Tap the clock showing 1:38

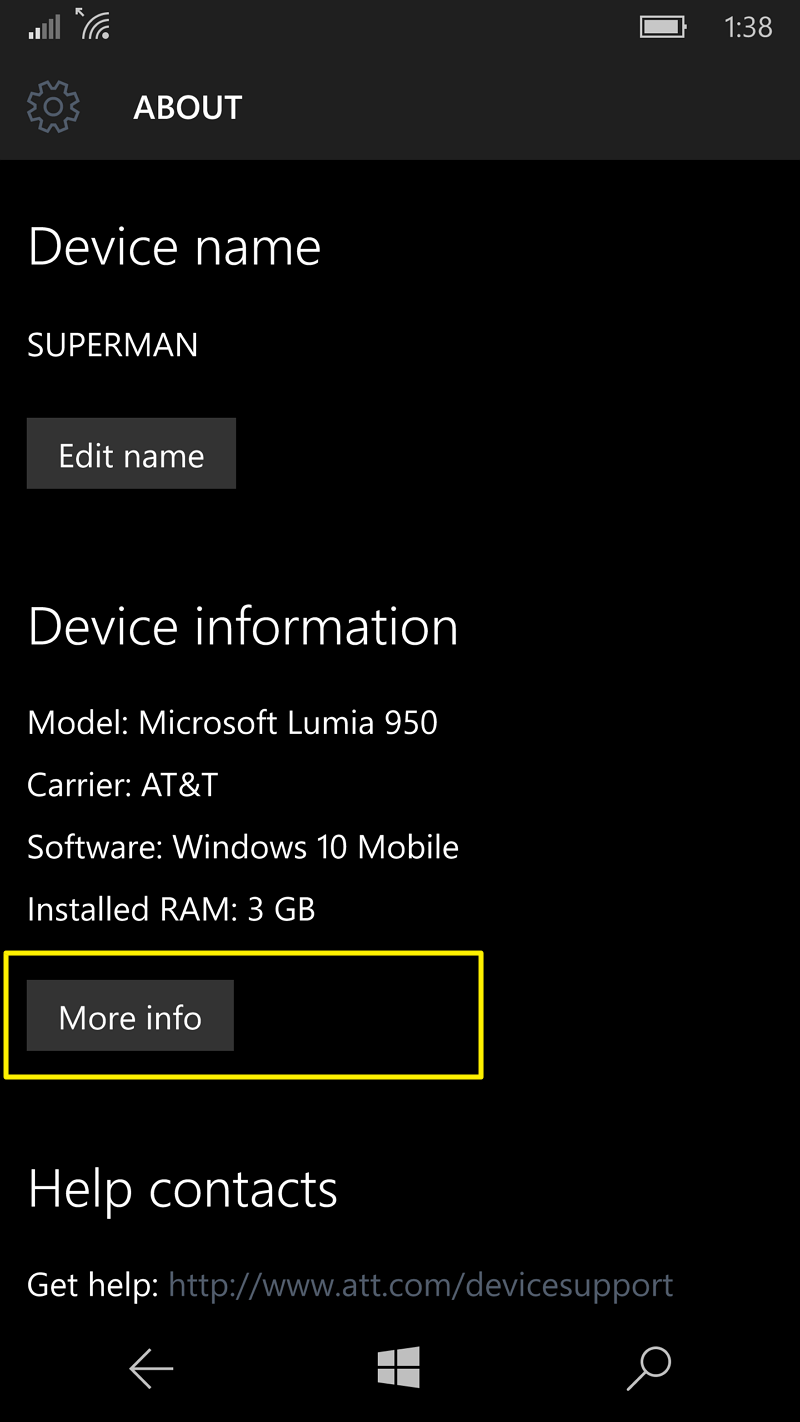tap(747, 28)
